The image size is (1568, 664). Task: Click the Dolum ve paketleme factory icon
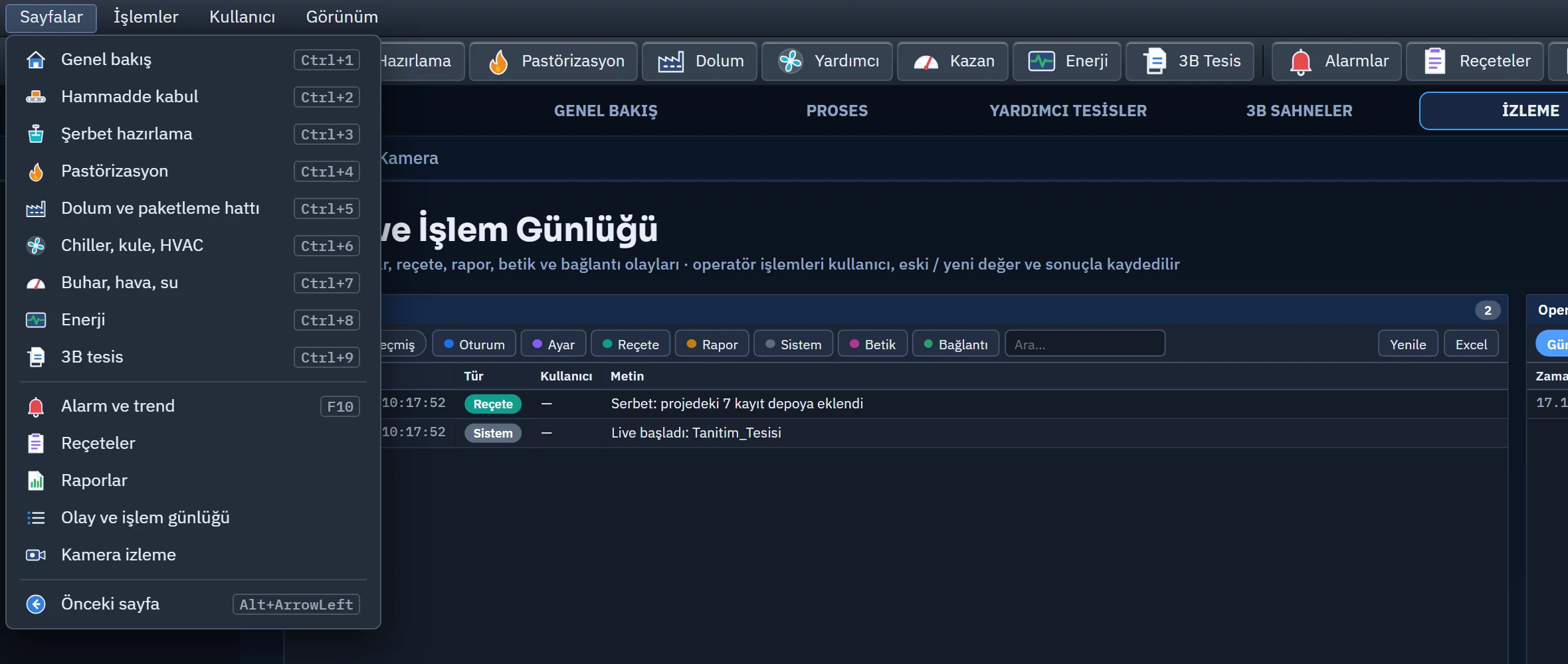pyautogui.click(x=36, y=208)
